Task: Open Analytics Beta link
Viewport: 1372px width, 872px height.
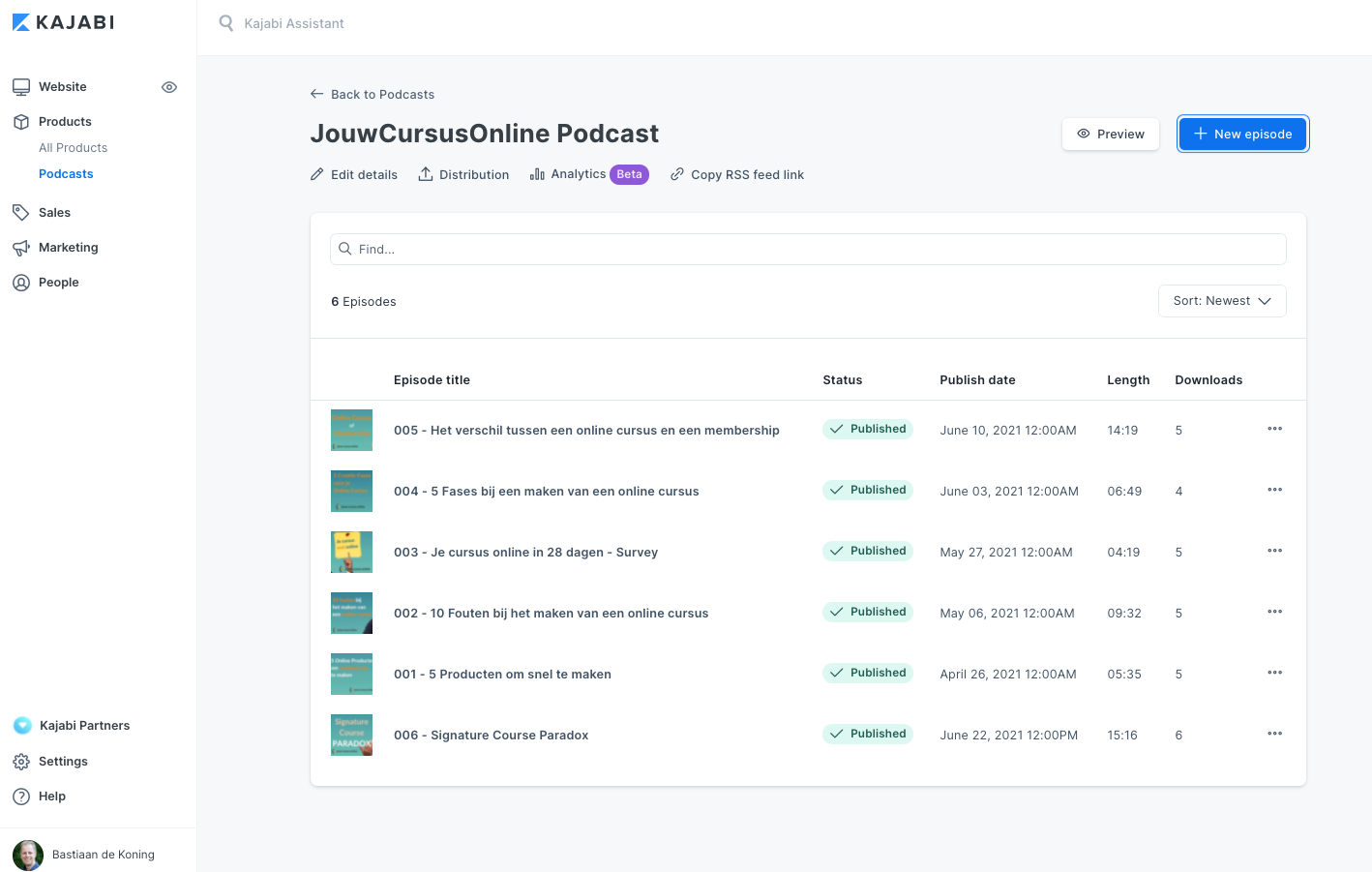Action: coord(589,174)
